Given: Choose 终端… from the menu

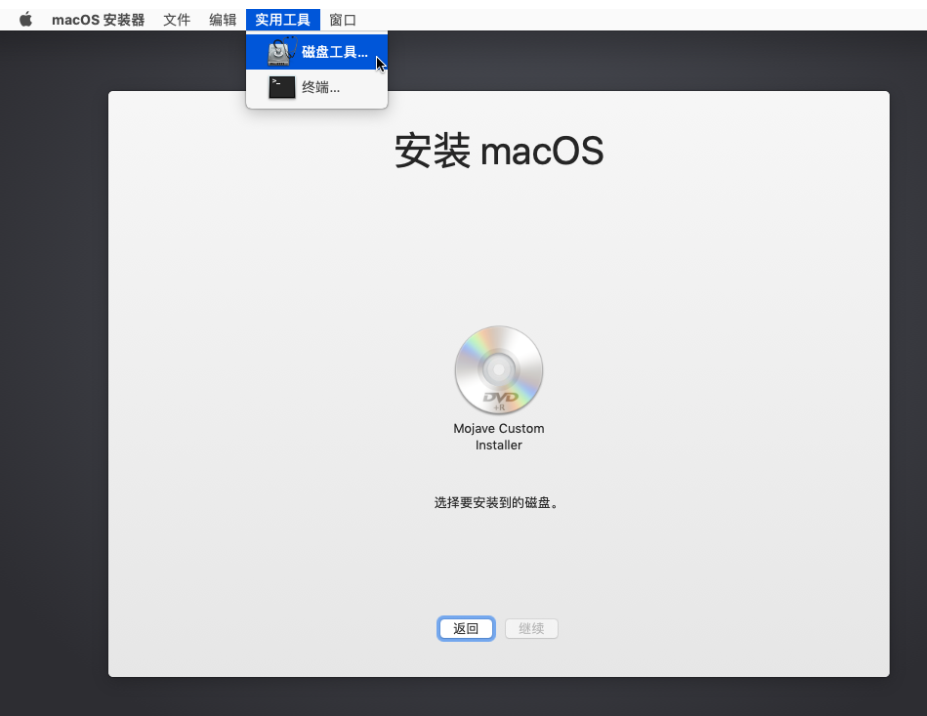Looking at the screenshot, I should (317, 88).
